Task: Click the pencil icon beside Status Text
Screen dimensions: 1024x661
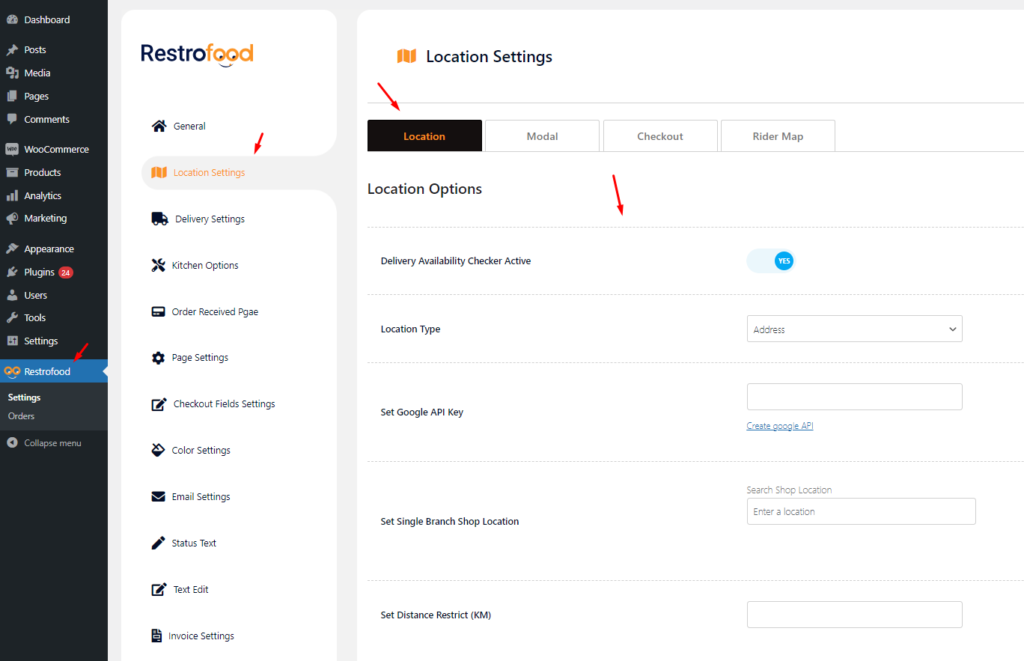Action: [158, 543]
